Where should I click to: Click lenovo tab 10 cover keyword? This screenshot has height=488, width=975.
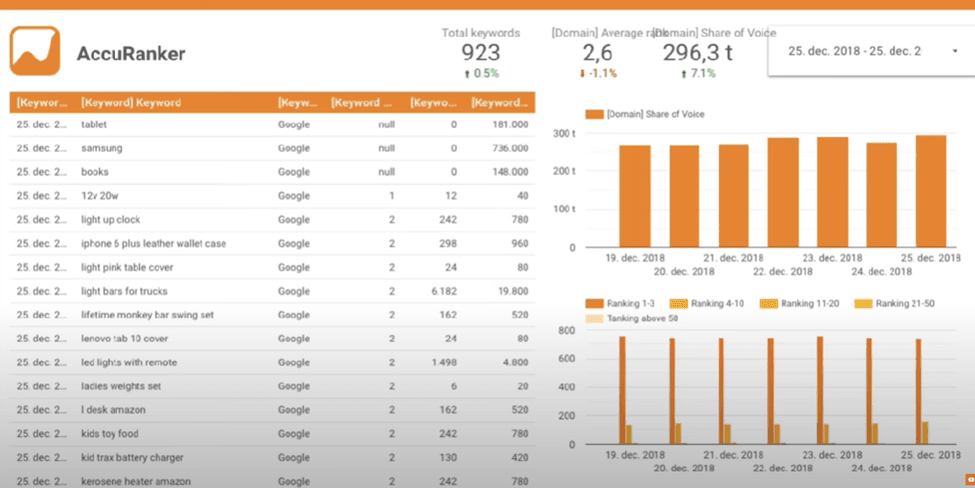pyautogui.click(x=124, y=339)
